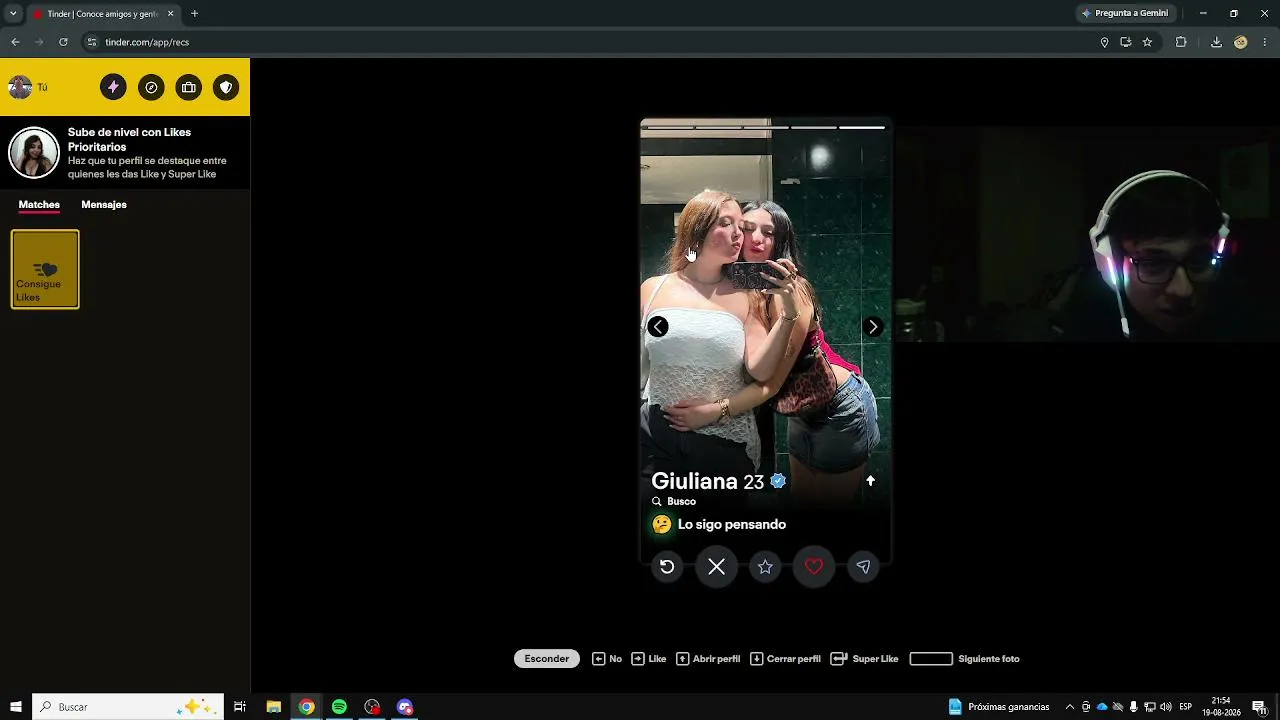Open Chrome extensions puzzle icon

click(x=1181, y=42)
